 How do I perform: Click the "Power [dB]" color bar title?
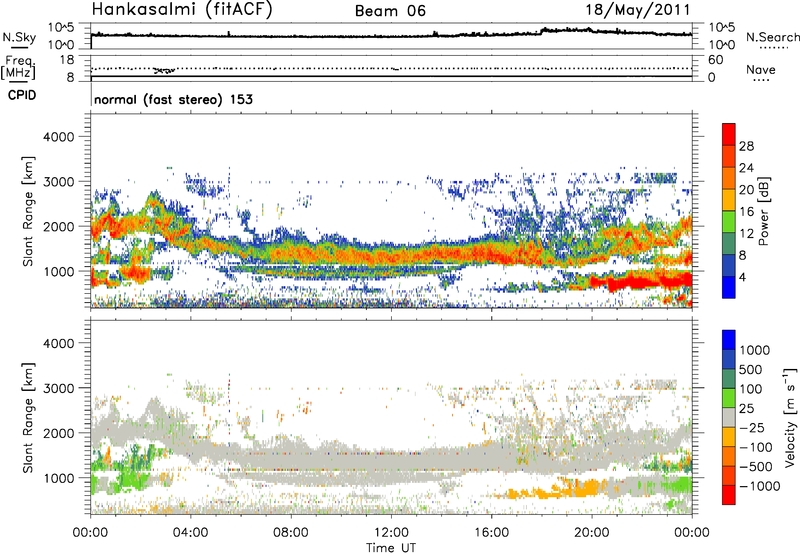click(x=764, y=211)
